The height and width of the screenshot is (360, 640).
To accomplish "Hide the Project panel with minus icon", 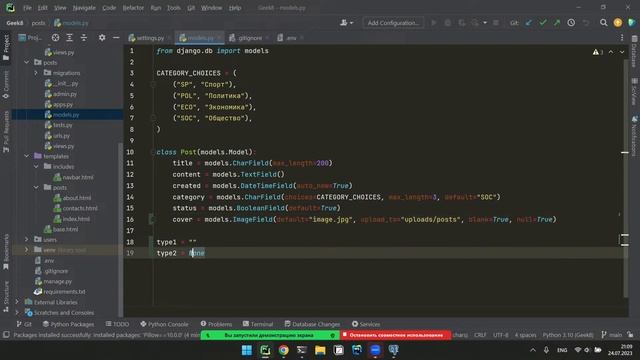I will pyautogui.click(x=116, y=38).
